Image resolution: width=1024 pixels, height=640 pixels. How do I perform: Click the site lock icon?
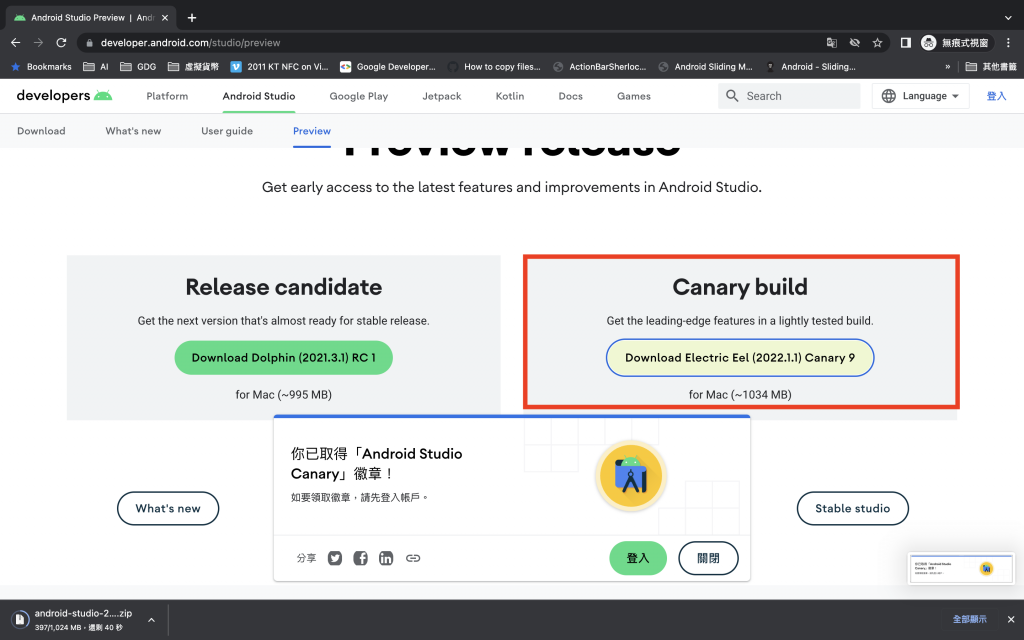pos(89,42)
